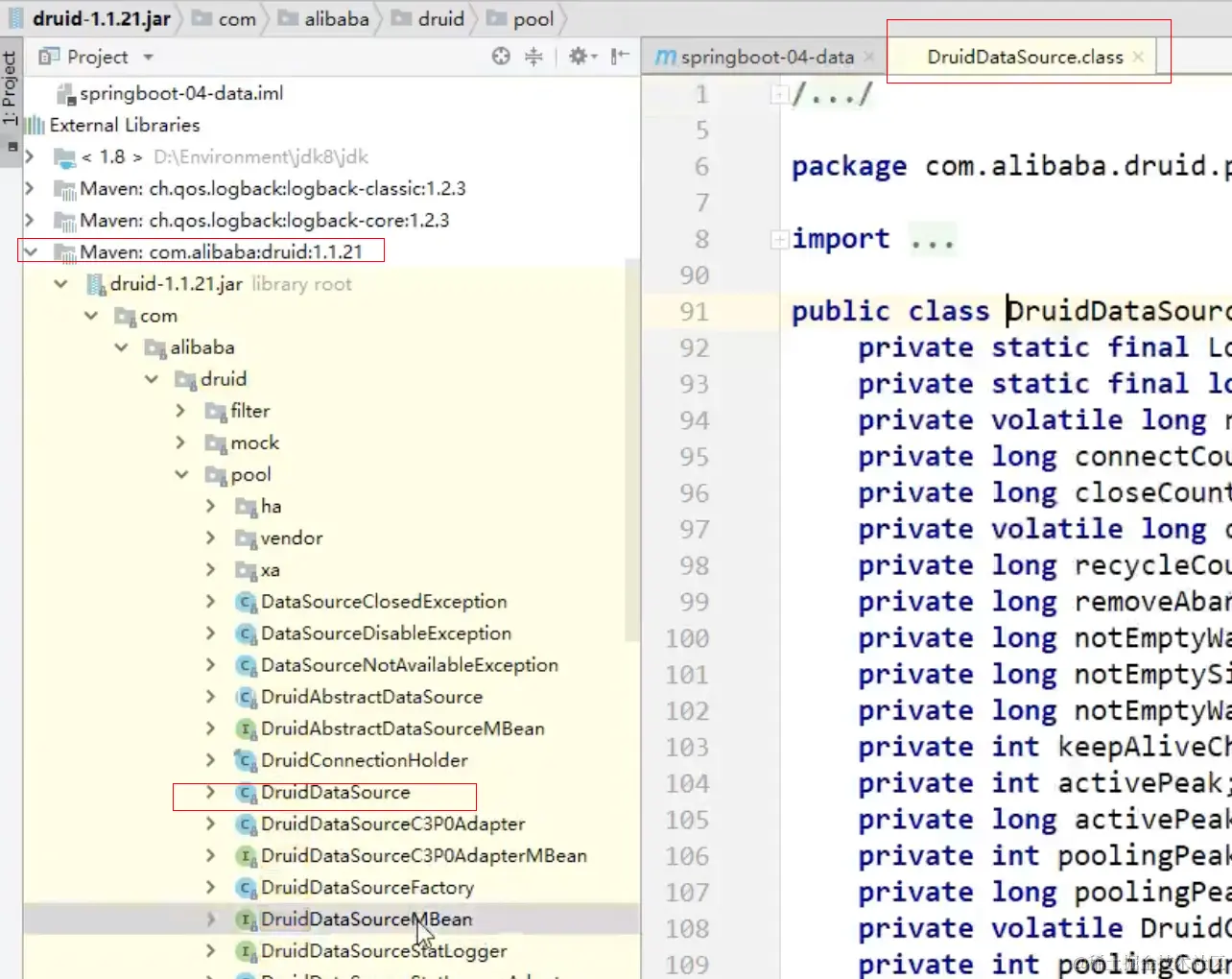This screenshot has width=1232, height=979.
Task: Click DataSourceDisableException class icon
Action: (x=246, y=633)
